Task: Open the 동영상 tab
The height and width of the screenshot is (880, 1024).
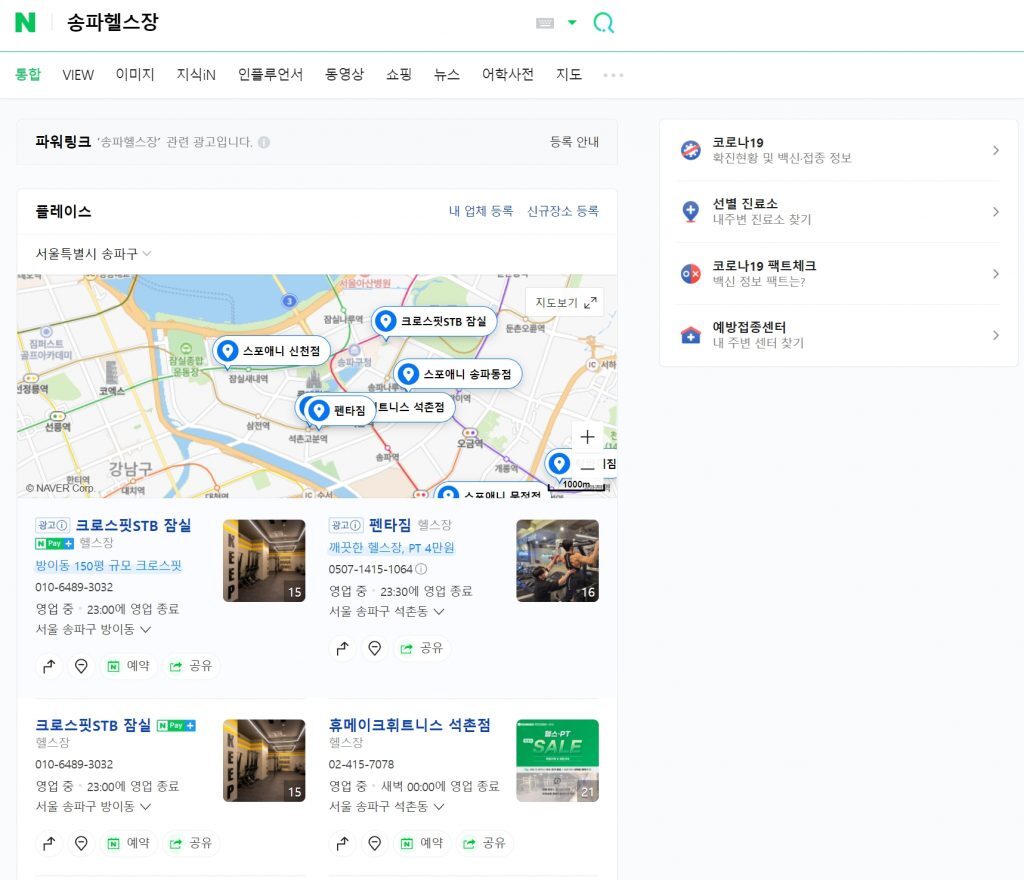Action: (344, 74)
